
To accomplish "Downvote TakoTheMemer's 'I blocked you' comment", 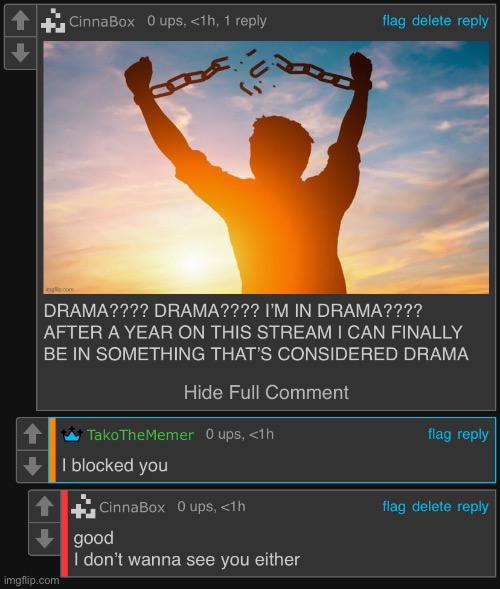I will (32, 466).
